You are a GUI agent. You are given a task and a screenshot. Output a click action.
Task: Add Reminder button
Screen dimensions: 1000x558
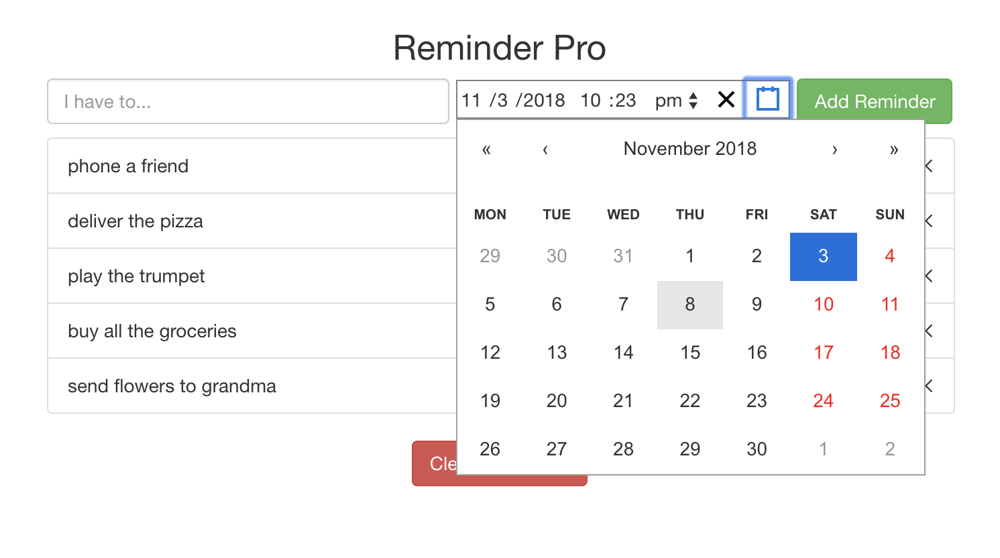[874, 101]
